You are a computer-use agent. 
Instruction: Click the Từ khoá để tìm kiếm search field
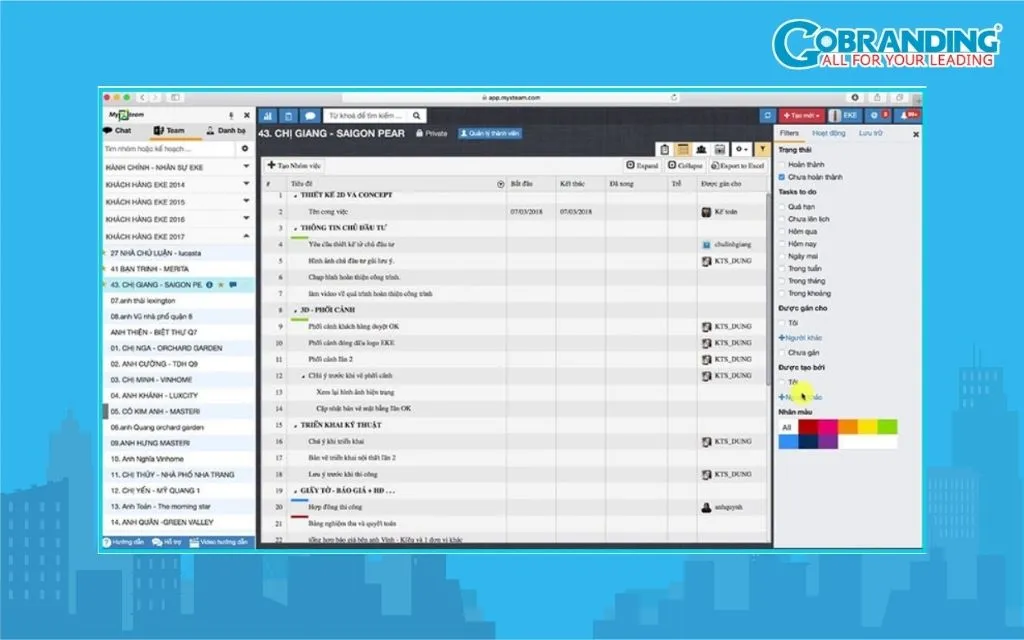pyautogui.click(x=366, y=116)
